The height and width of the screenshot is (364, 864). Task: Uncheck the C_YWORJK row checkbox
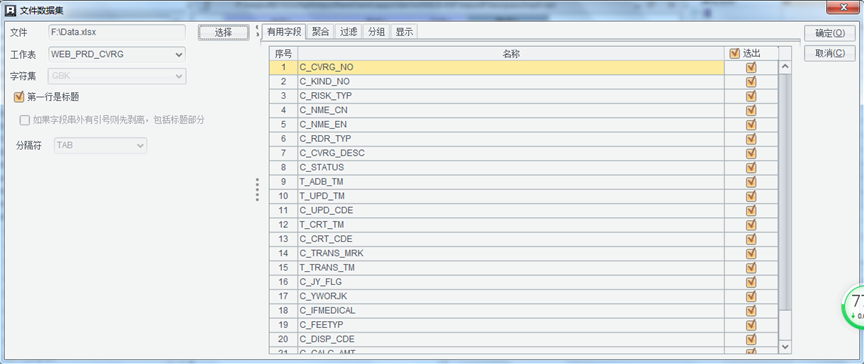[751, 297]
